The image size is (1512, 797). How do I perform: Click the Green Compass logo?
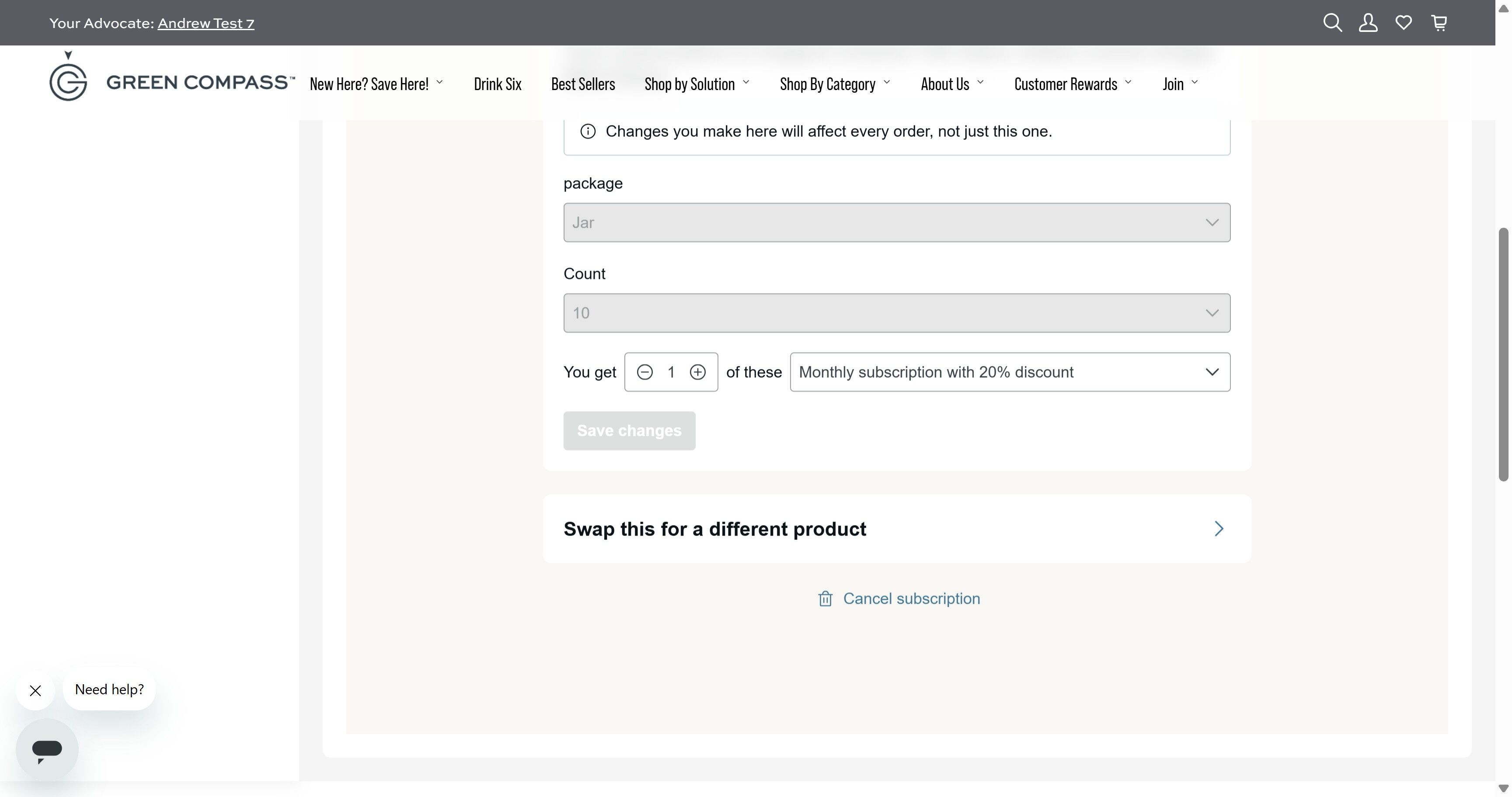pyautogui.click(x=172, y=77)
